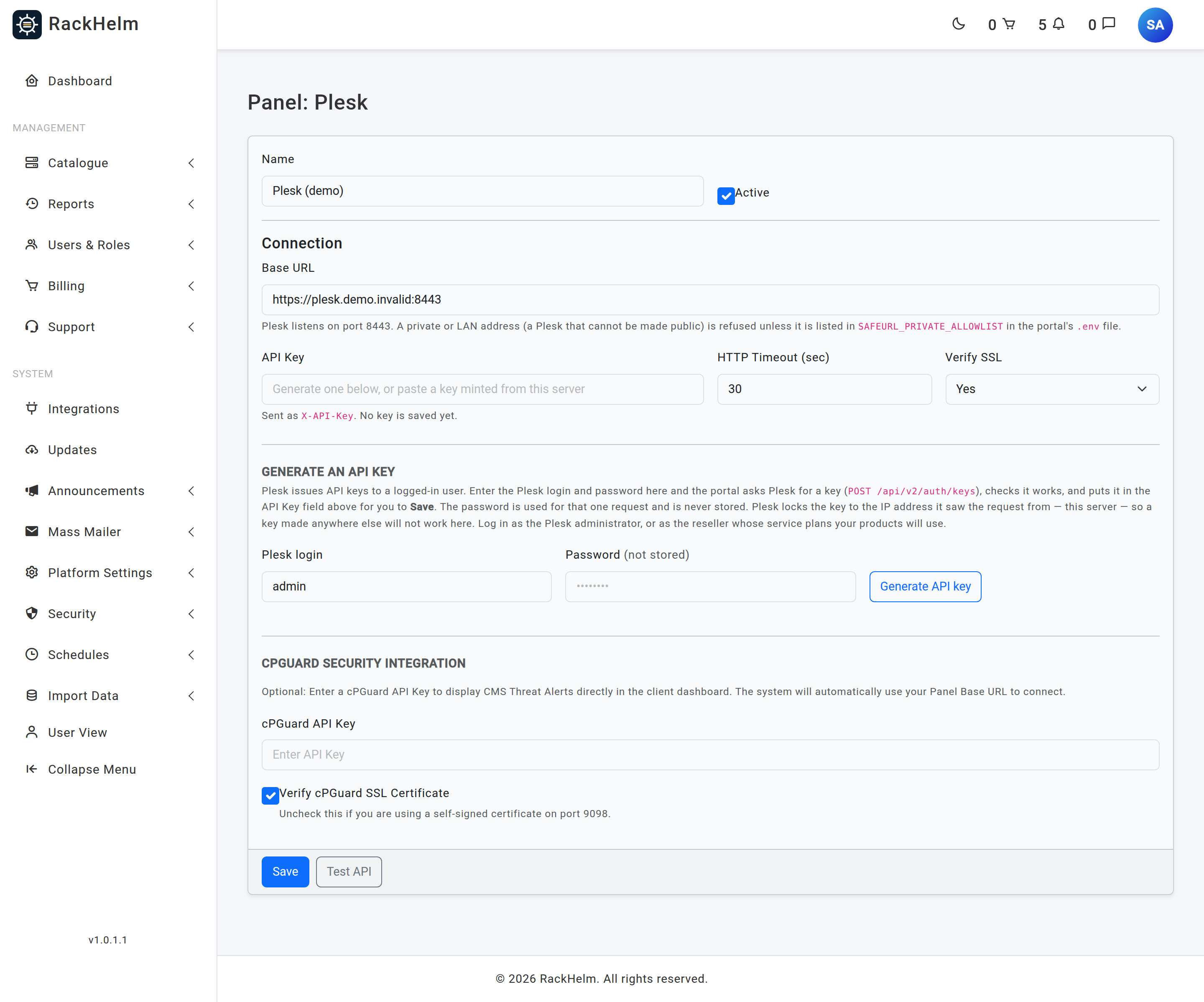Expand the Catalogue submenu chevron
This screenshot has width=1204, height=1002.
pyautogui.click(x=191, y=163)
